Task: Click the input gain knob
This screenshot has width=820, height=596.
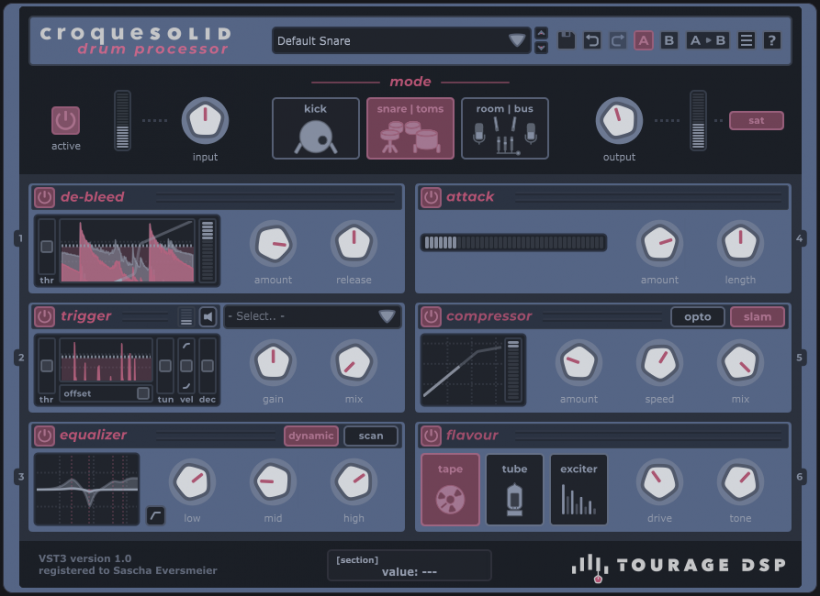Action: 205,121
